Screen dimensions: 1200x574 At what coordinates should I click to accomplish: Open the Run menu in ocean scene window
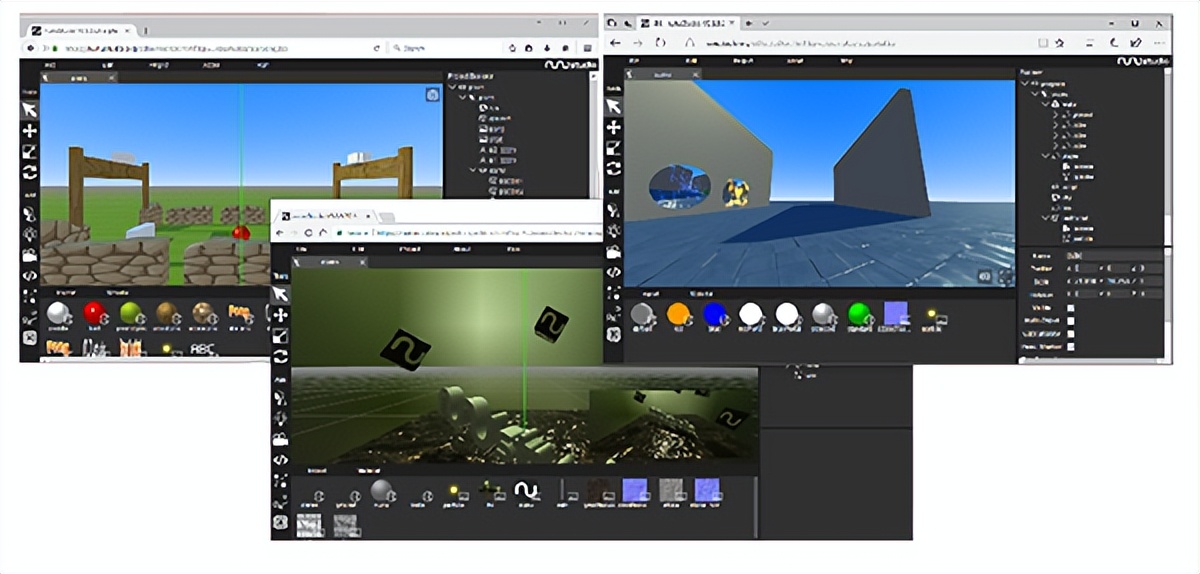(848, 61)
